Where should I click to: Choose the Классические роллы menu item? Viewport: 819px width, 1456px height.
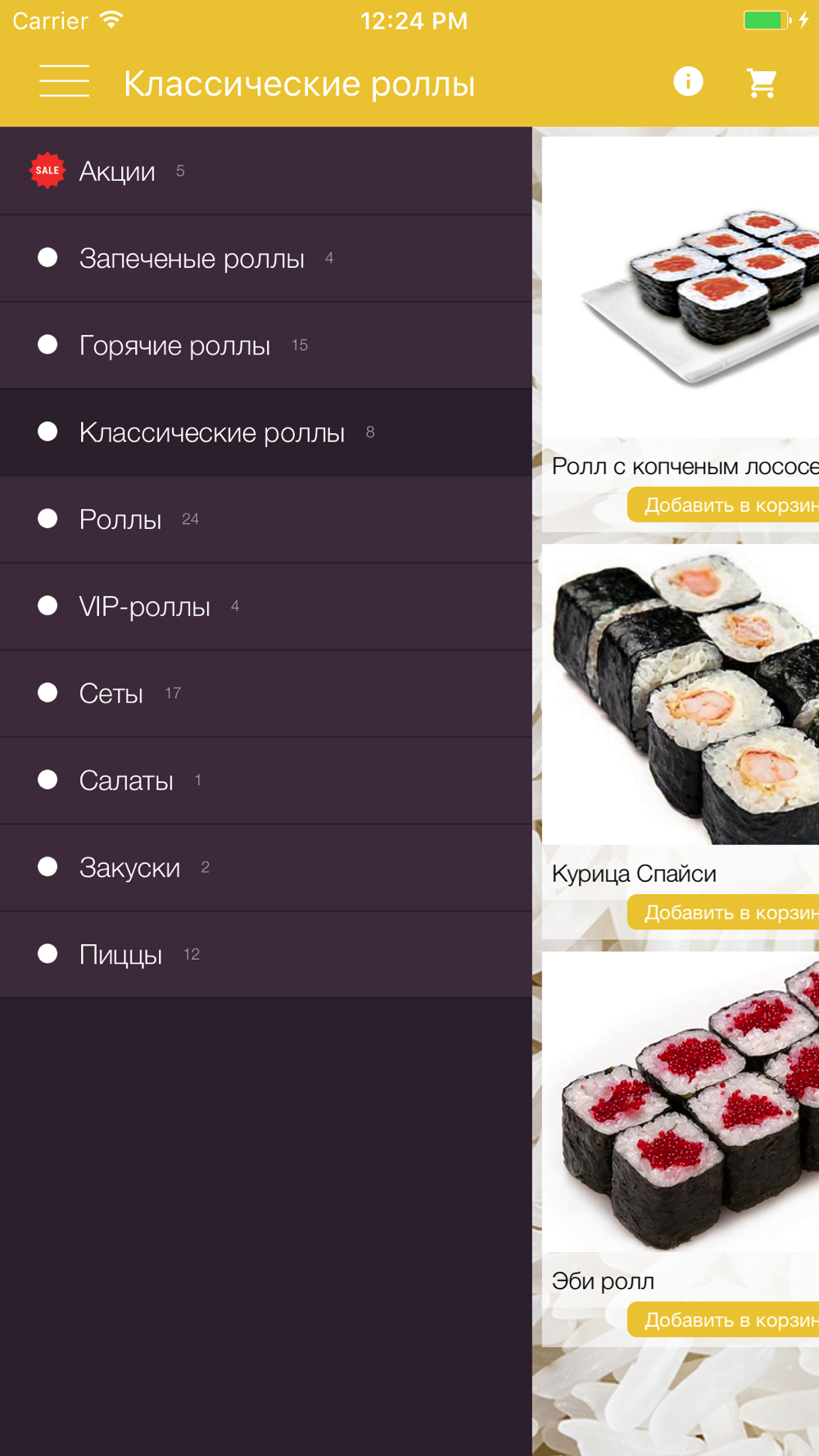point(266,432)
